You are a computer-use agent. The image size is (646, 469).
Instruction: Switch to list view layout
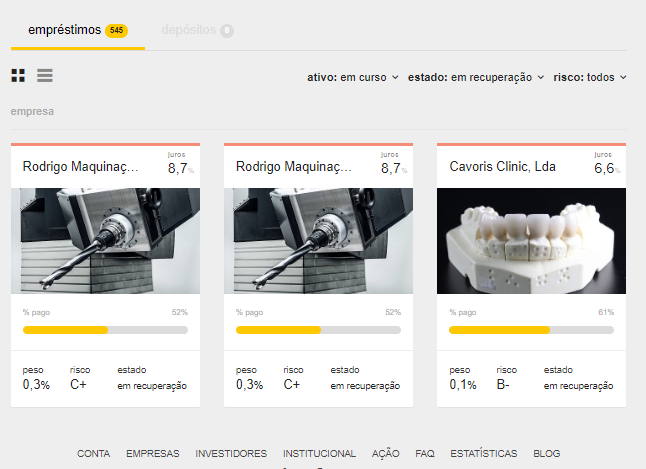pyautogui.click(x=45, y=76)
